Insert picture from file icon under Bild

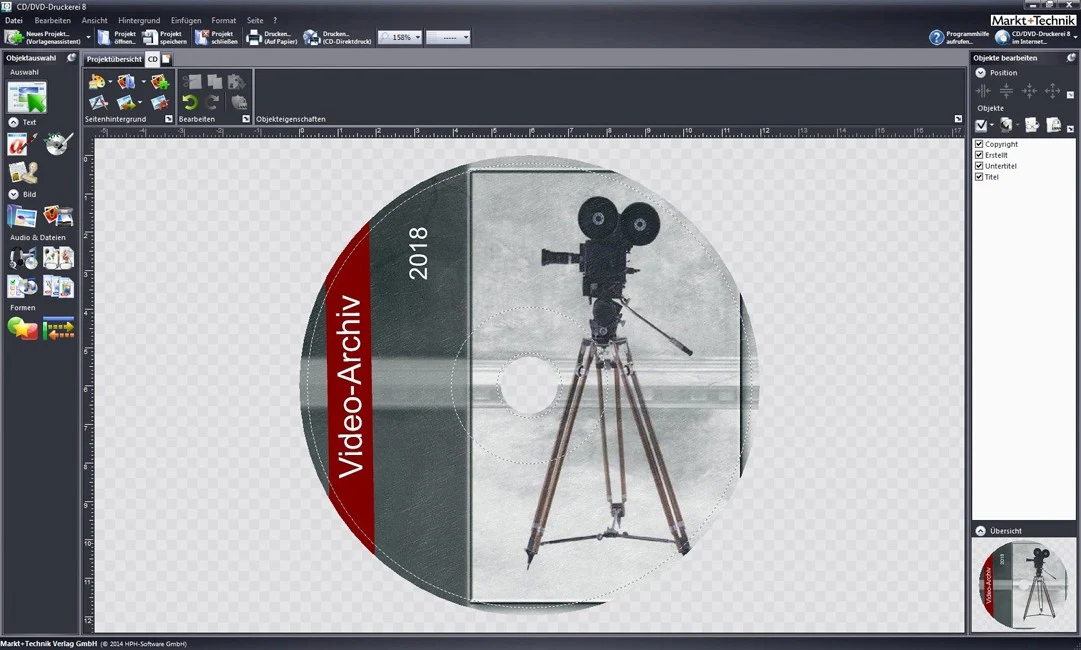[22, 216]
